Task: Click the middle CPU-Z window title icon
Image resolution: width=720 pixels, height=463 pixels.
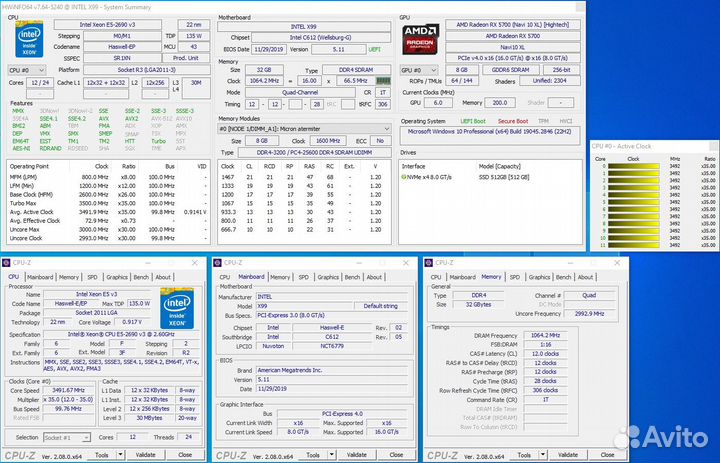Action: tap(219, 263)
